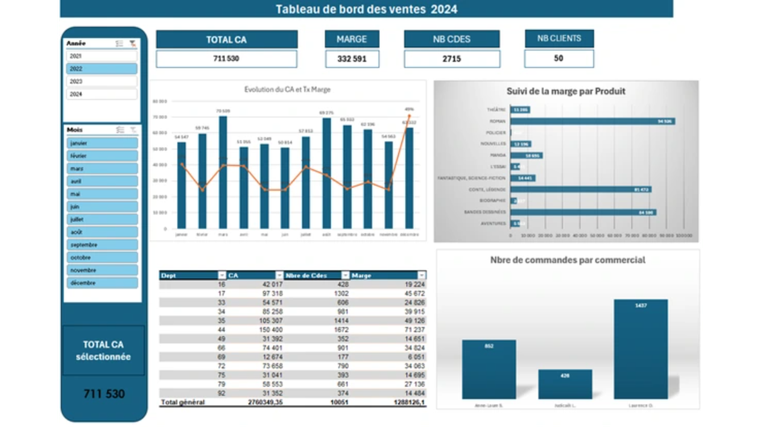Click the décembre bar in the CA chart
This screenshot has width=760, height=427.
[410, 178]
